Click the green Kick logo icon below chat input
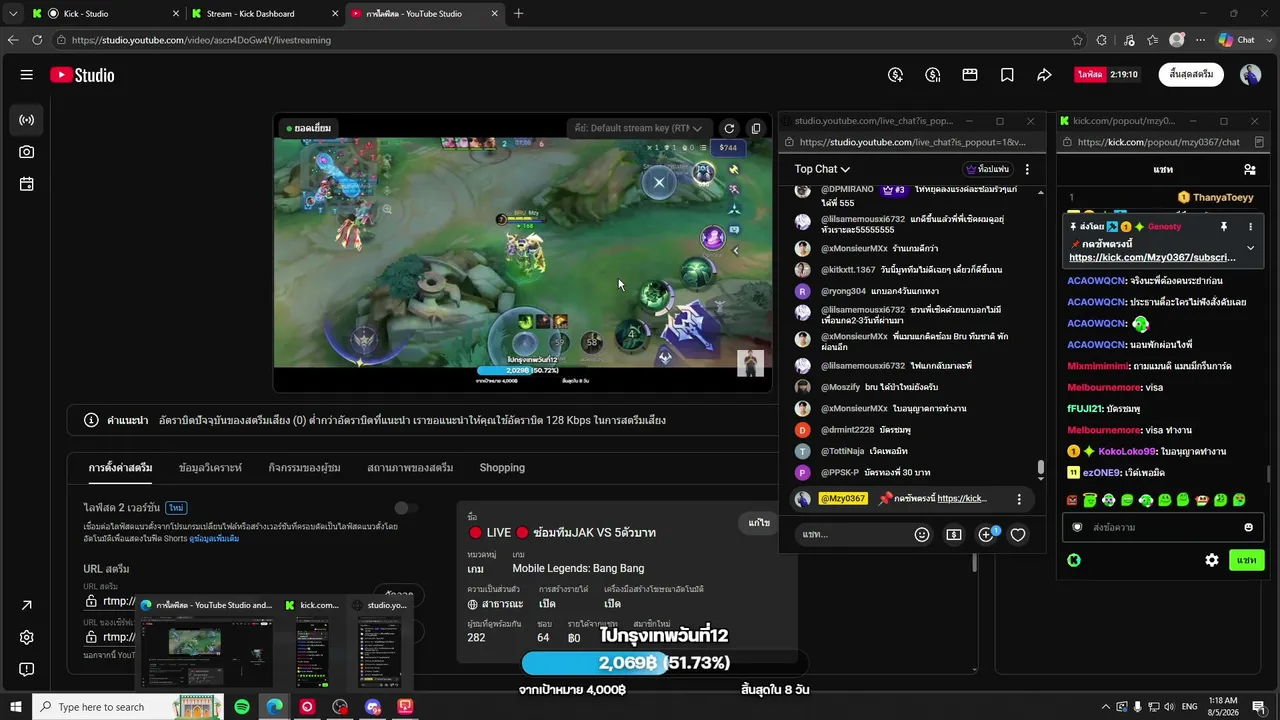 (x=1074, y=560)
